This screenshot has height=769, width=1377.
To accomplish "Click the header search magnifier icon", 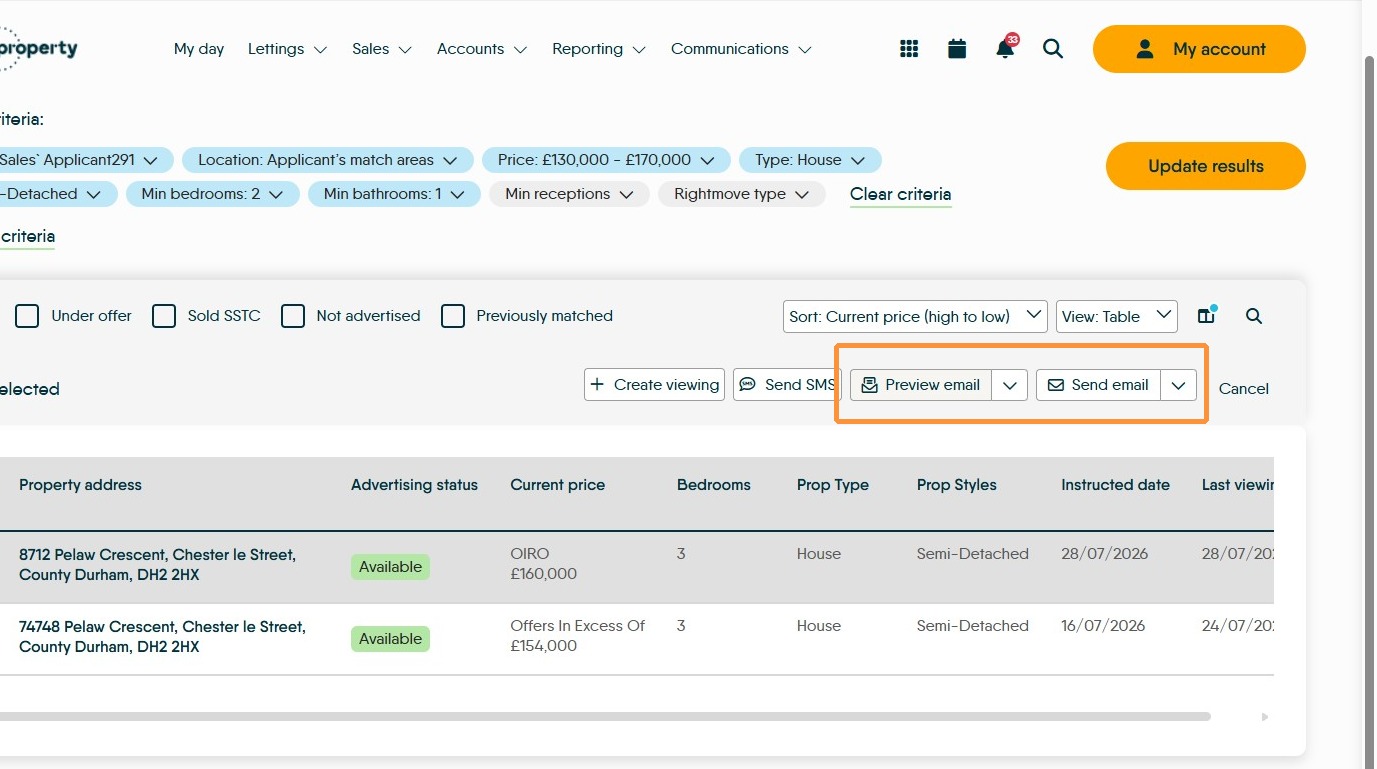I will pyautogui.click(x=1053, y=49).
